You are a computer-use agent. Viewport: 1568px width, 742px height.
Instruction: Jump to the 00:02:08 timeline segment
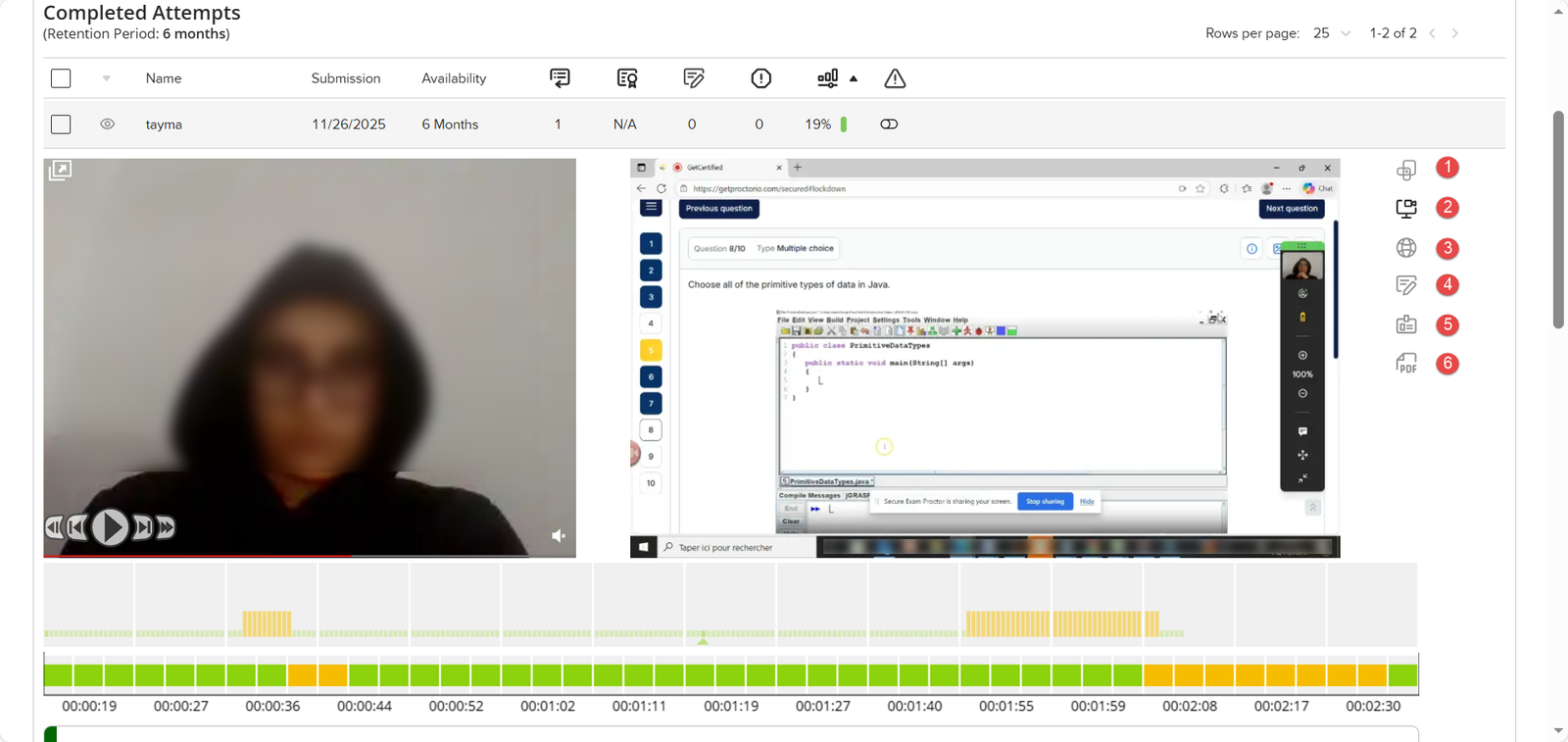(x=1189, y=675)
